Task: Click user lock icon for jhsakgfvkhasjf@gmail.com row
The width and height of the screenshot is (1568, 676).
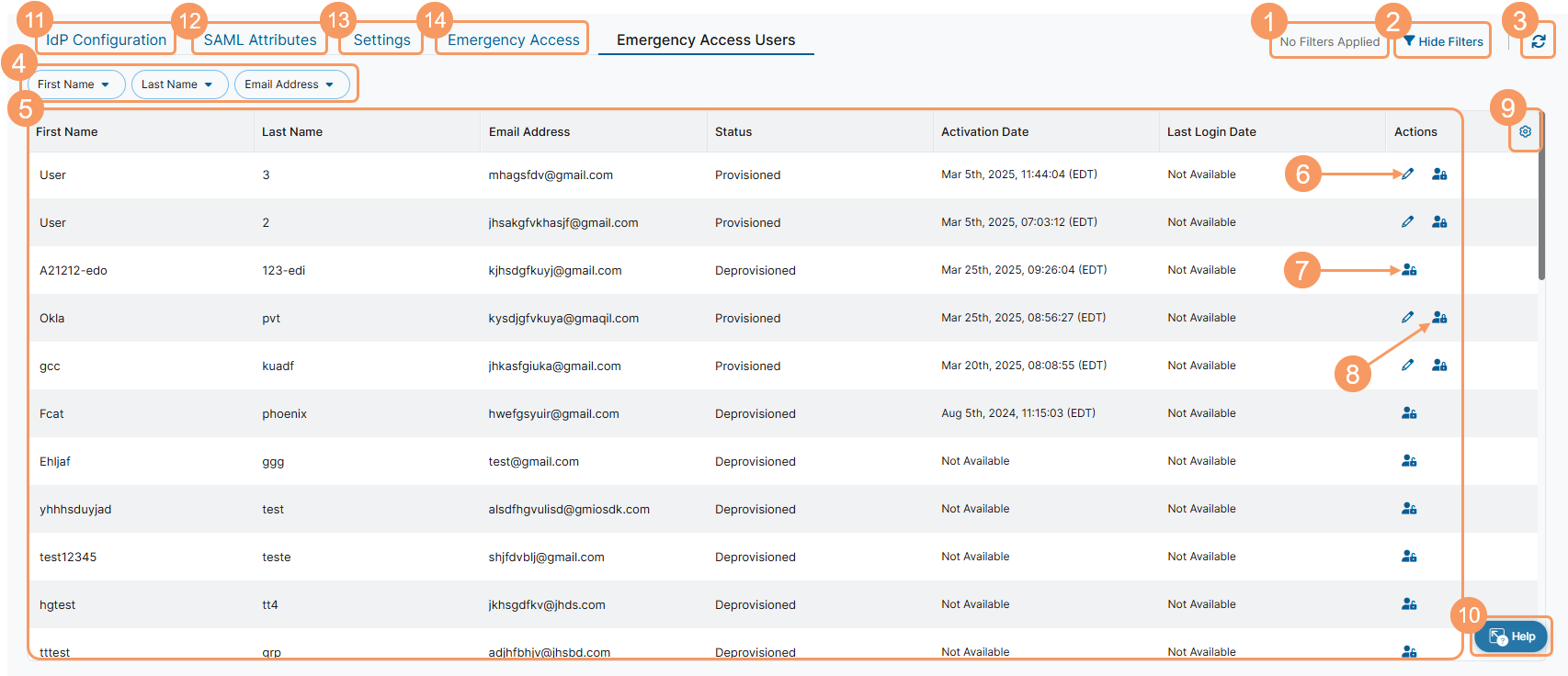Action: pos(1439,222)
